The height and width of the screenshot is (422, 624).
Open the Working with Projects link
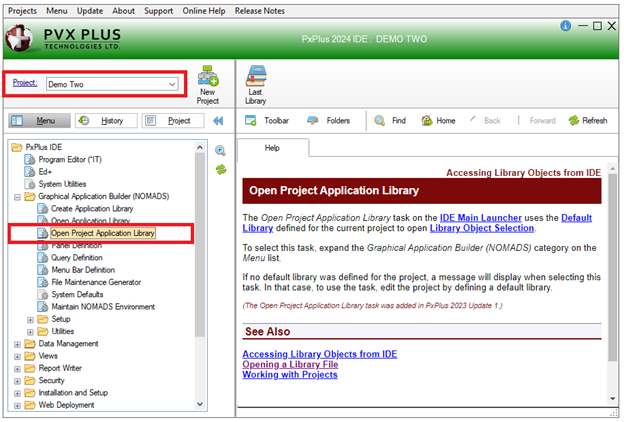pos(289,375)
